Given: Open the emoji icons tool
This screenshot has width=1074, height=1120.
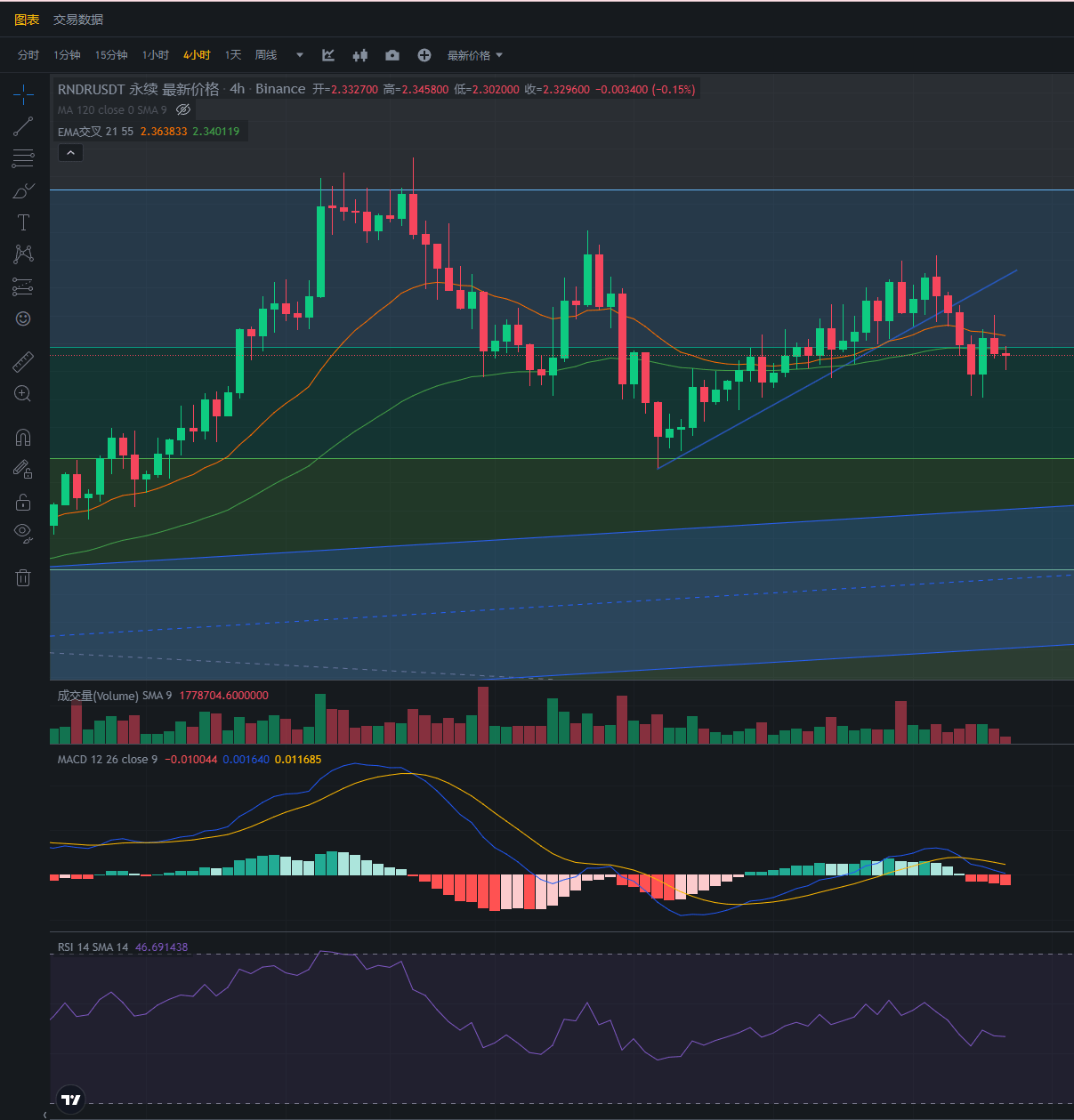Looking at the screenshot, I should point(23,318).
